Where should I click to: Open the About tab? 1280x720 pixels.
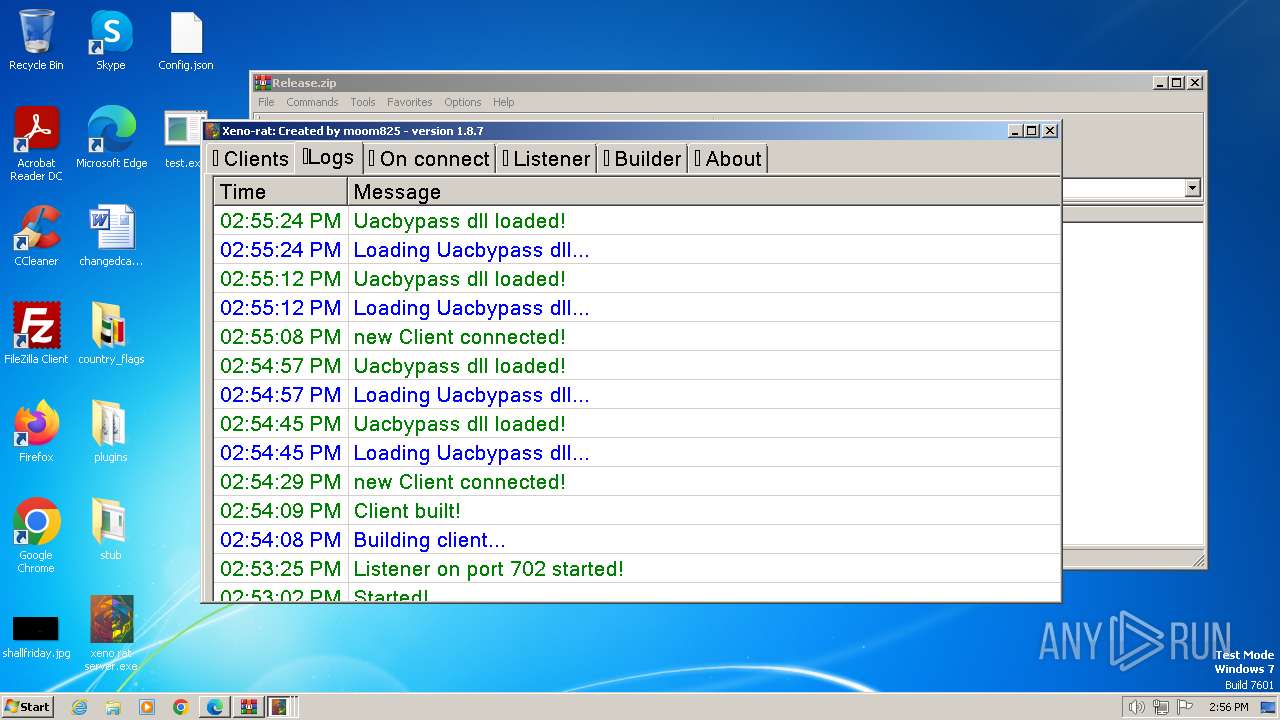pos(728,158)
